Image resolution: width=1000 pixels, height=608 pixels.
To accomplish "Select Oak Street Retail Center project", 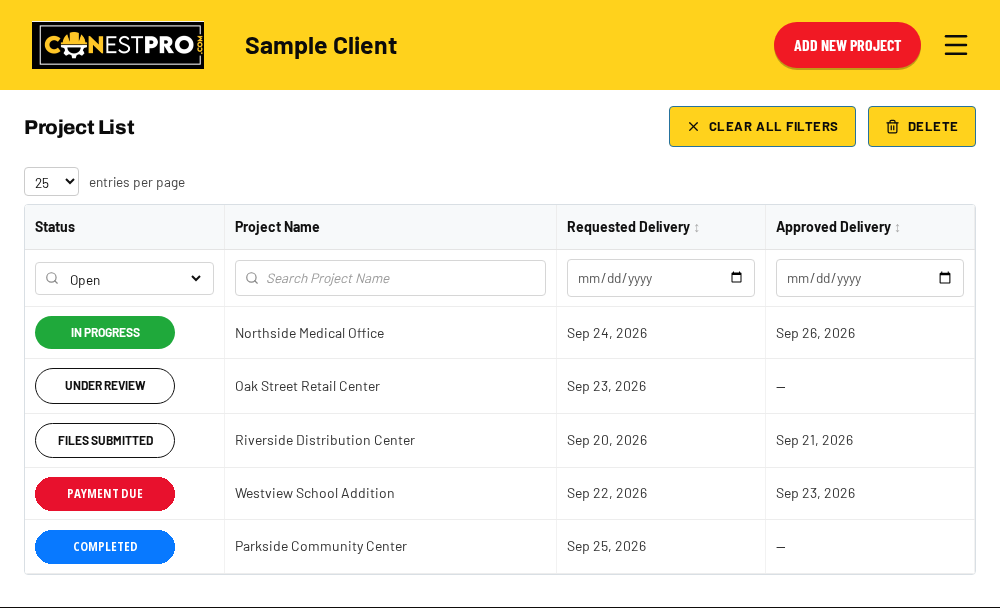I will pos(307,386).
